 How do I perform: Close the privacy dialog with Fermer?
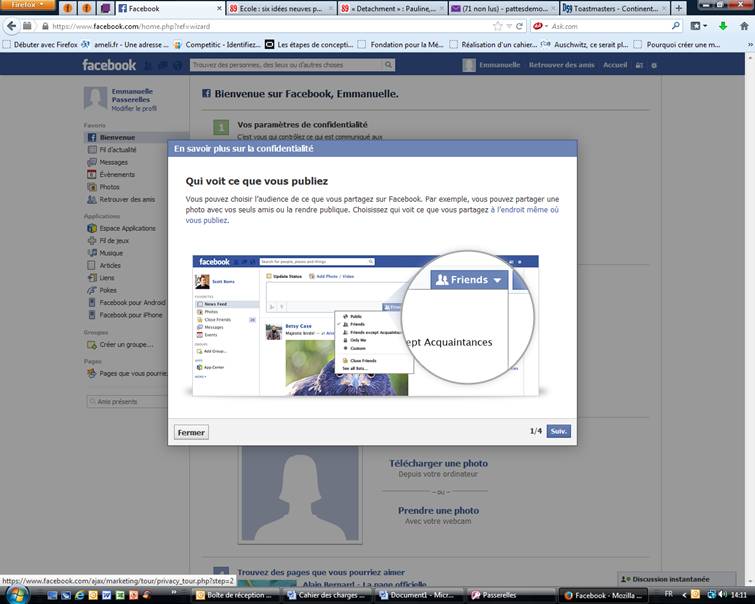pyautogui.click(x=191, y=433)
